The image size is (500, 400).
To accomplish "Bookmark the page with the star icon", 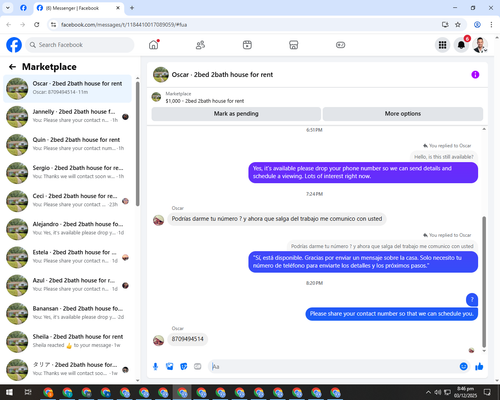I will [x=458, y=25].
